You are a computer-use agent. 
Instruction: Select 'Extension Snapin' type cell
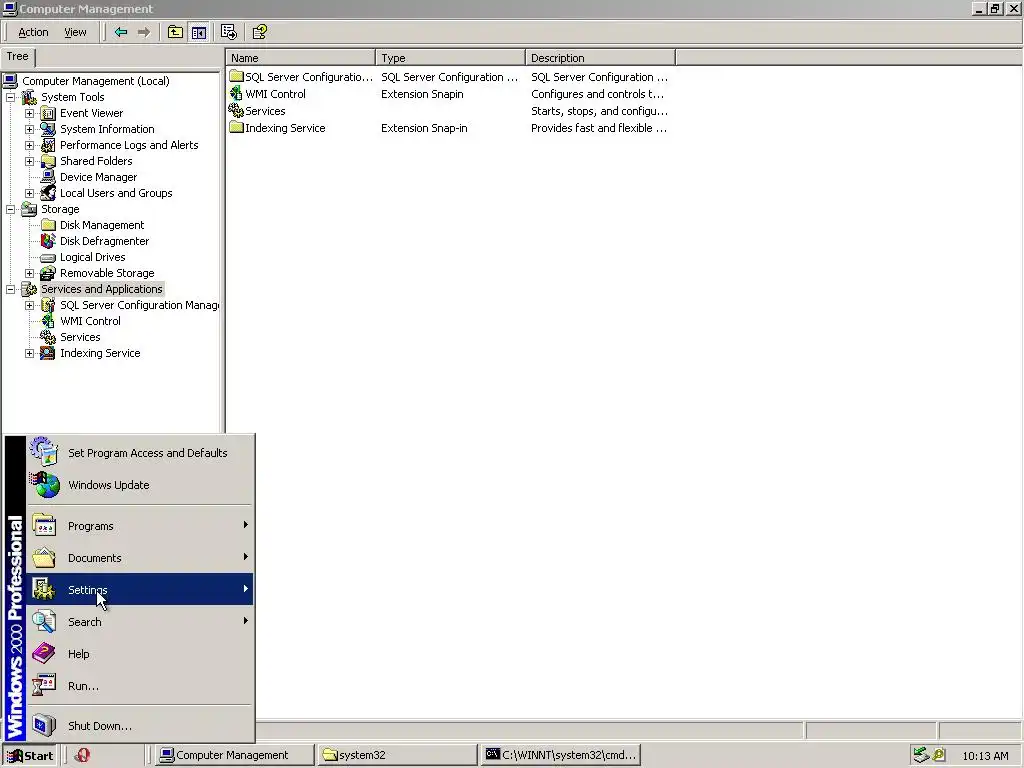pyautogui.click(x=422, y=94)
